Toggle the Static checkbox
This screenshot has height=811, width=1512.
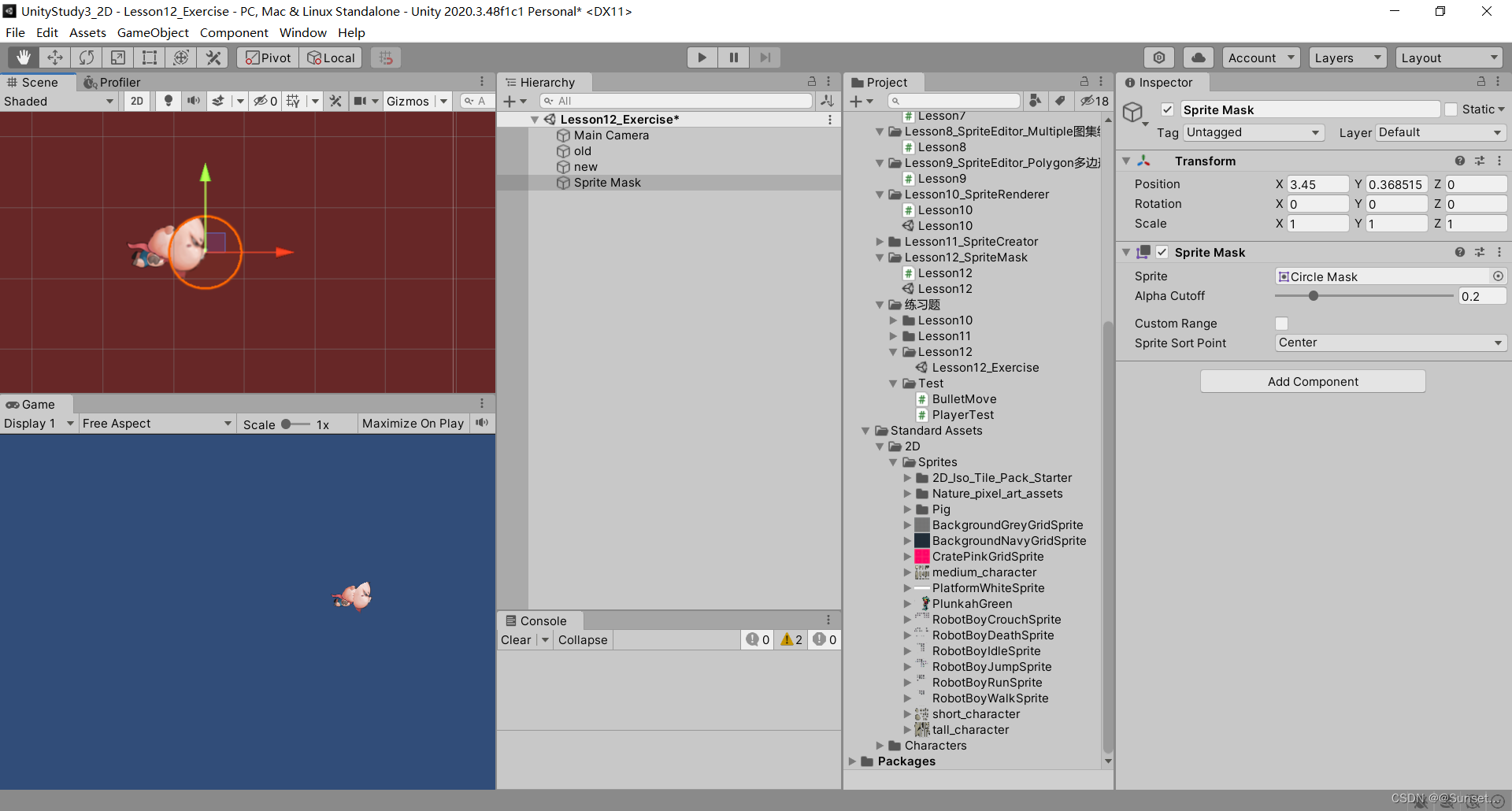1451,109
